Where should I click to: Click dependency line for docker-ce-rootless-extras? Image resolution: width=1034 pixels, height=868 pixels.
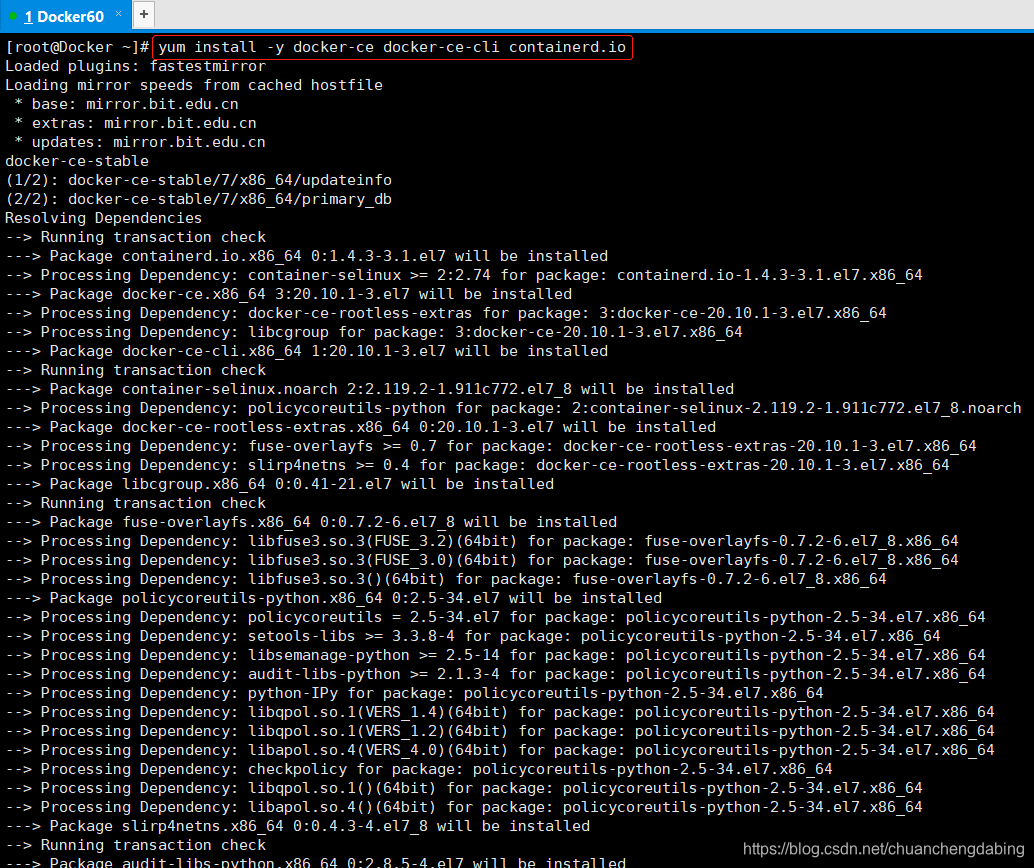pyautogui.click(x=446, y=313)
